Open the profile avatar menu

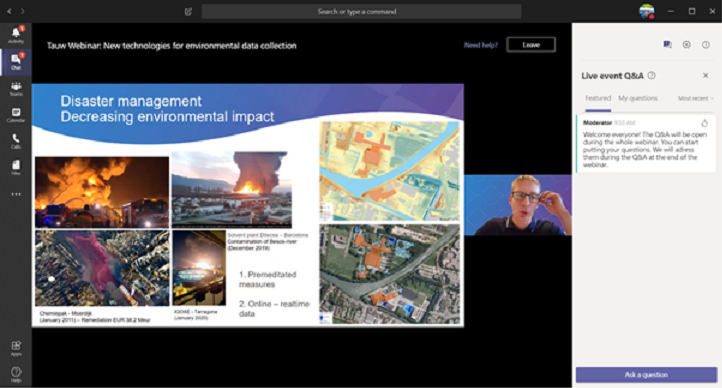(647, 11)
